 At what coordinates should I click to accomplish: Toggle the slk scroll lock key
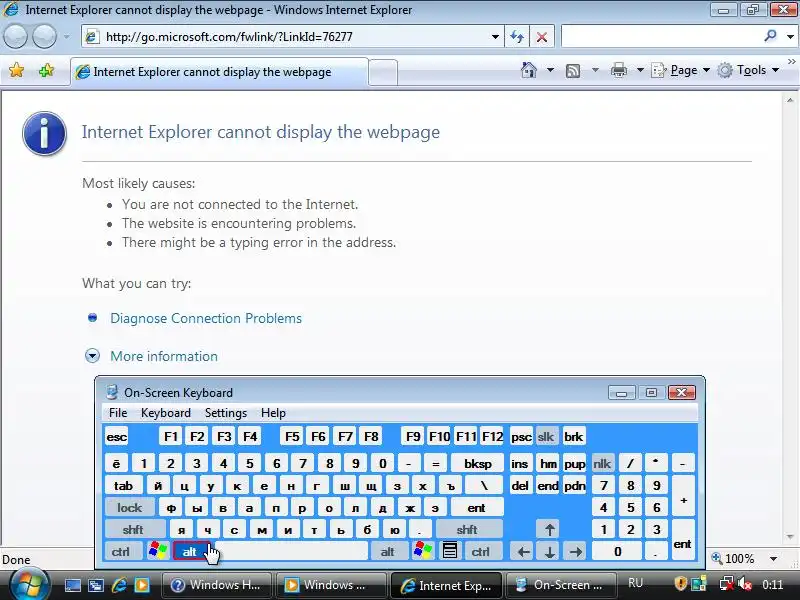546,437
